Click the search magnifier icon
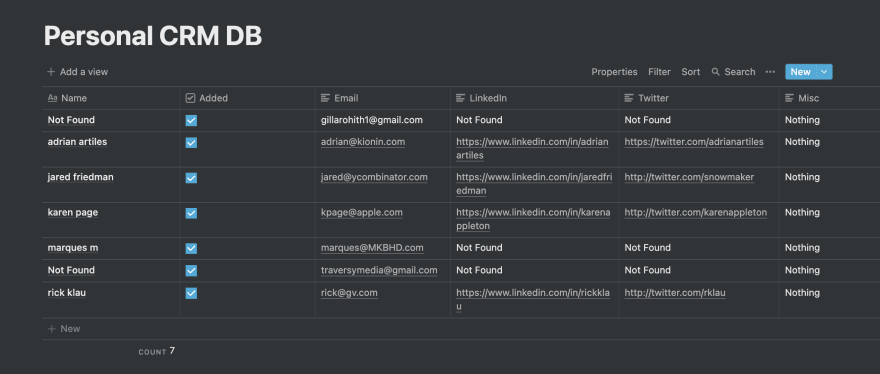Screen dimensions: 880x374 coord(716,72)
